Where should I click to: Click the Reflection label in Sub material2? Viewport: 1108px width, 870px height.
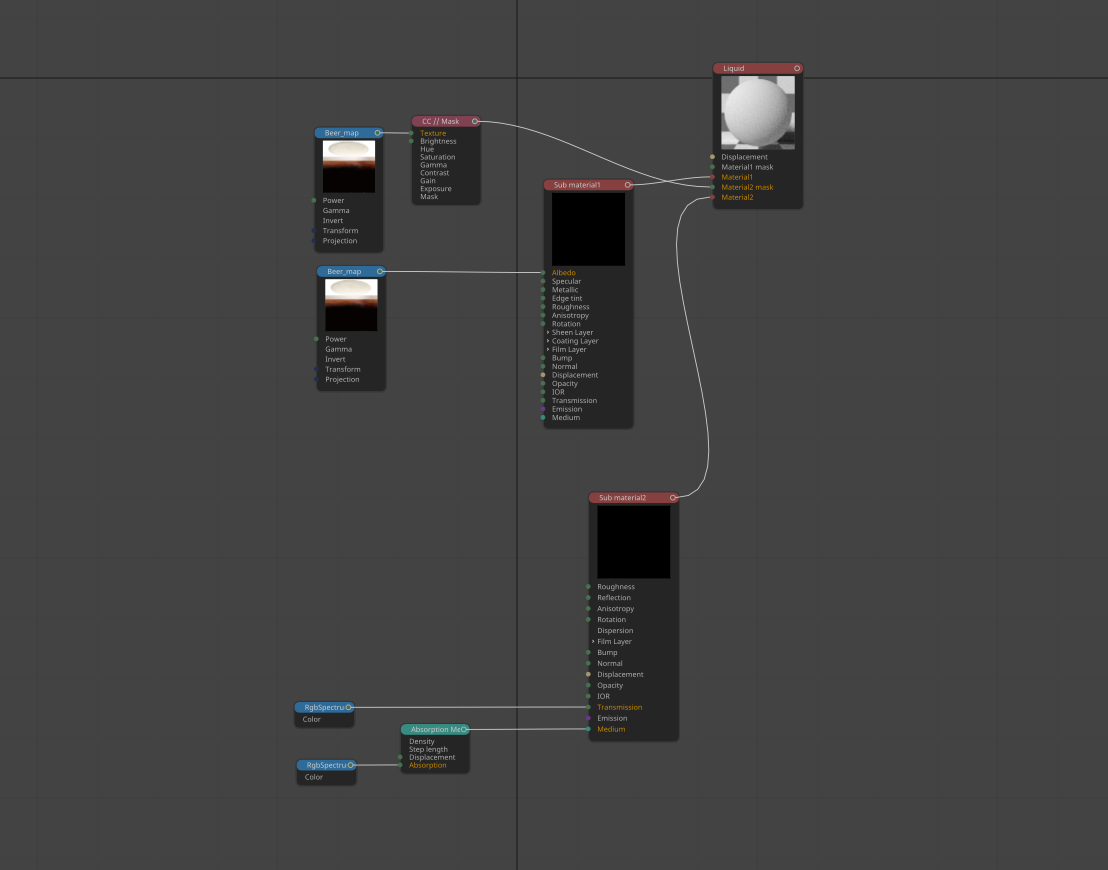click(x=614, y=598)
